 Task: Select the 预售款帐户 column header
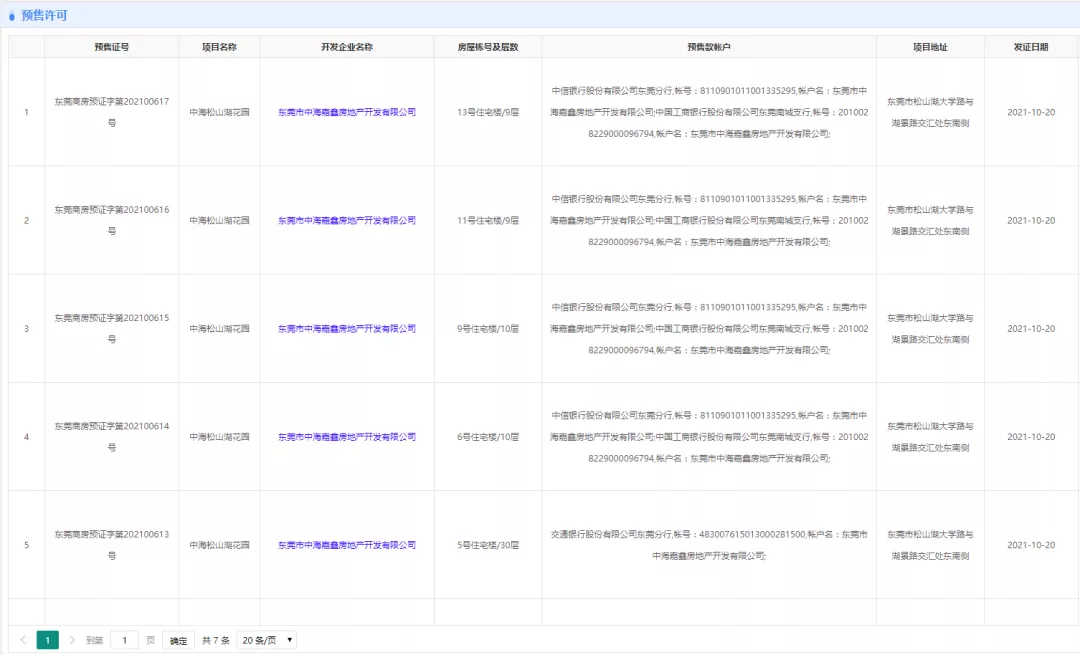(x=709, y=47)
